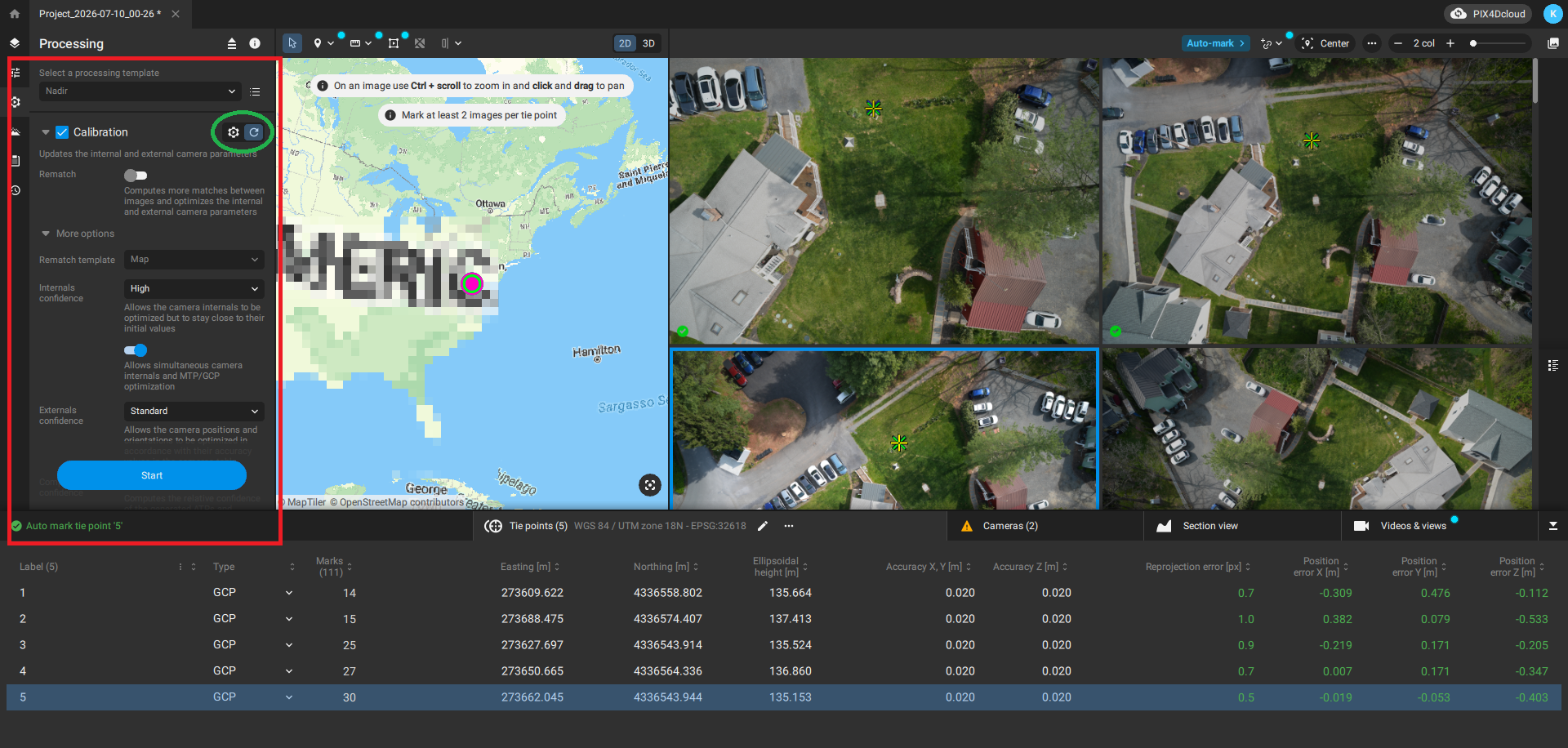Open the processing options sliders tab

15,73
